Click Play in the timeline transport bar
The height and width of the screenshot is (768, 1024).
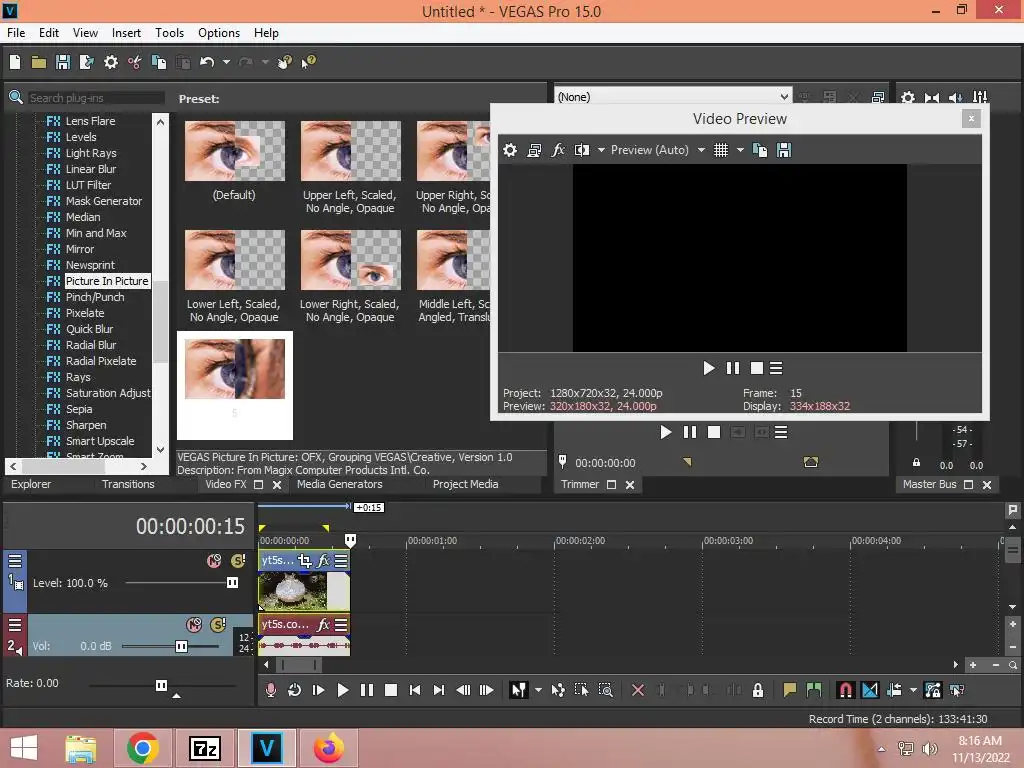(342, 690)
